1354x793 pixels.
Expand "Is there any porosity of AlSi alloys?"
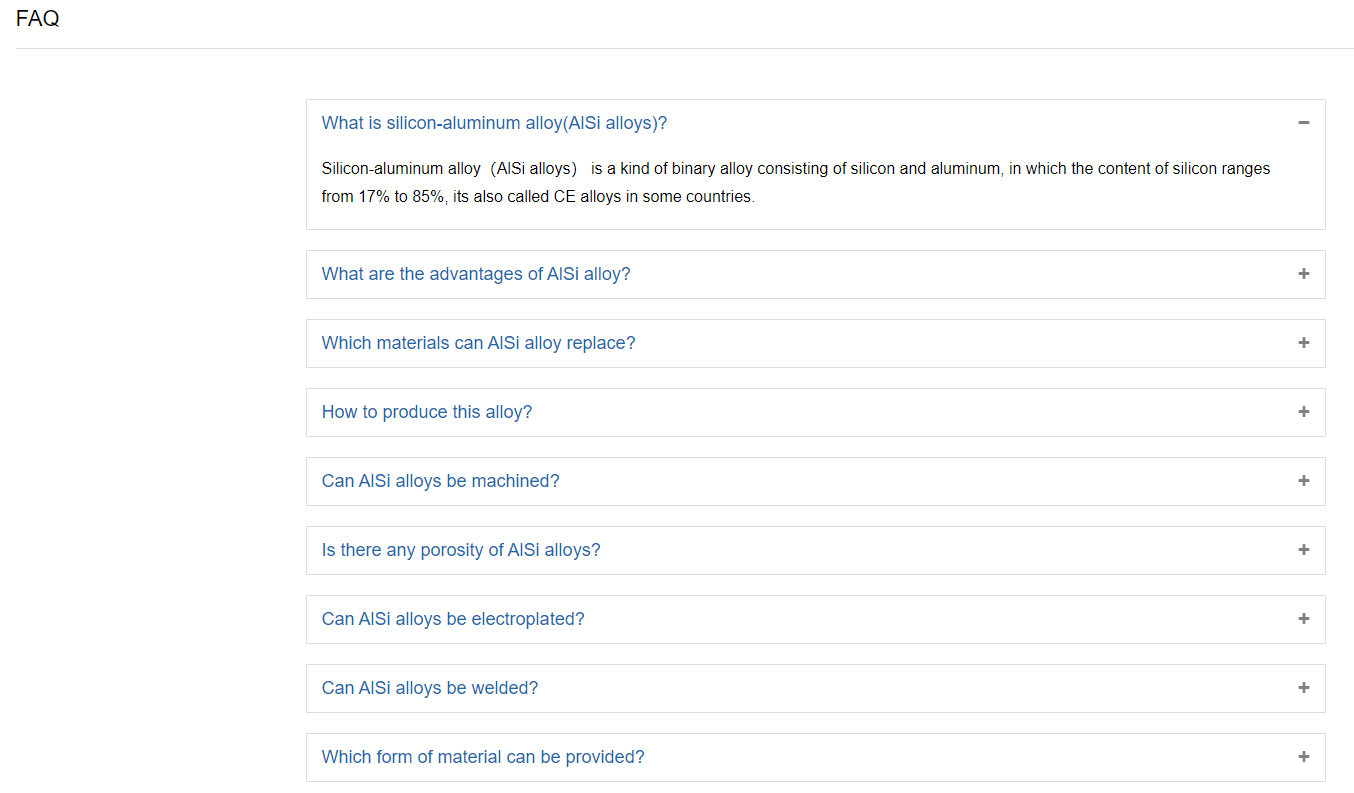(461, 550)
